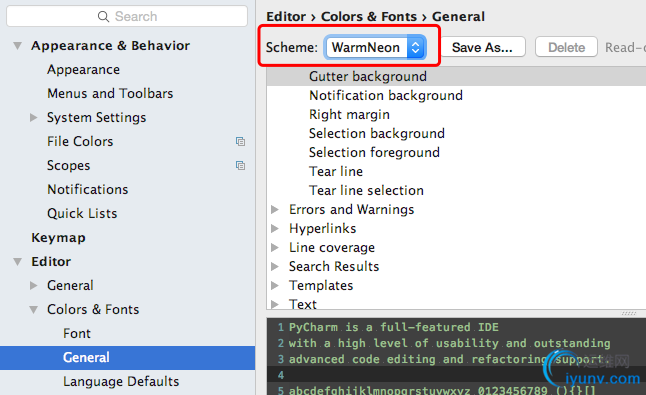The width and height of the screenshot is (646, 395).
Task: Click the File Colors project-level icon
Action: 240,141
